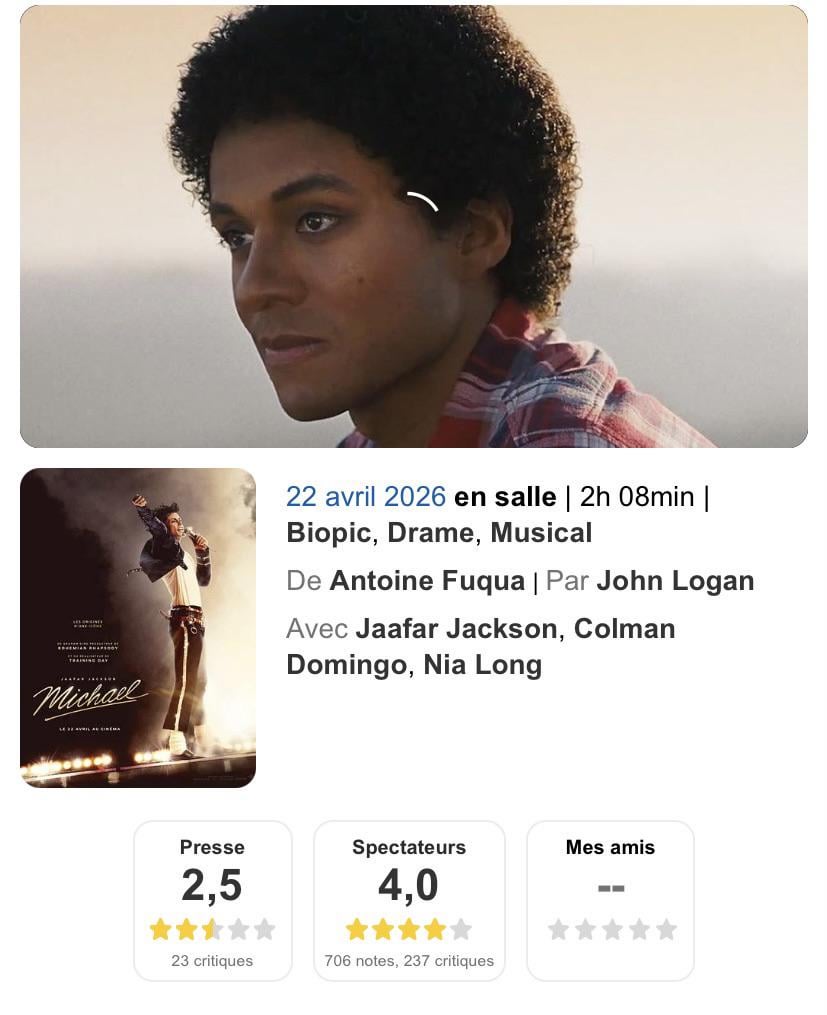
Task: Open the Spectateurs rating card
Action: [x=409, y=900]
